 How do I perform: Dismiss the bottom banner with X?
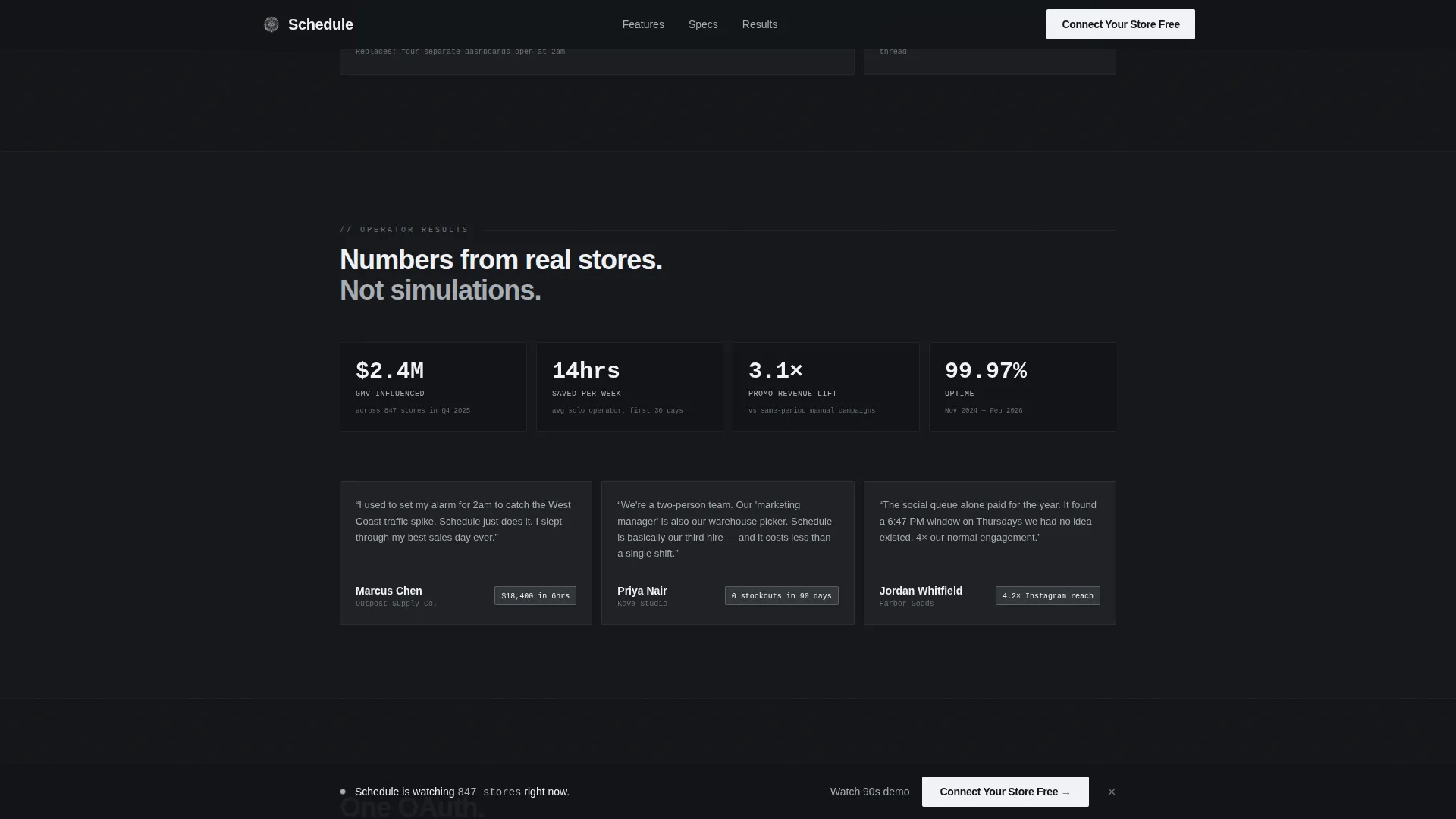pos(1112,792)
